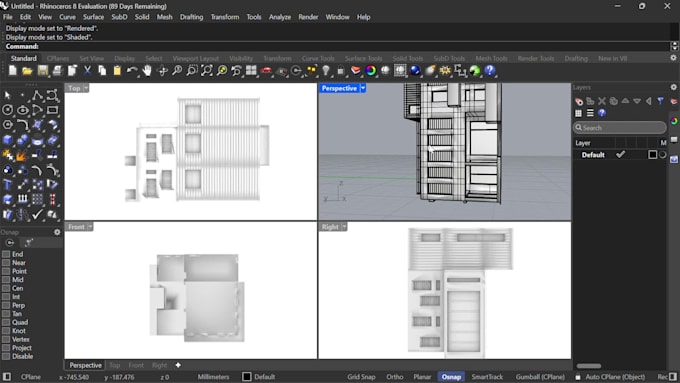Select the Polyline tool in left sidebar

pos(37,95)
